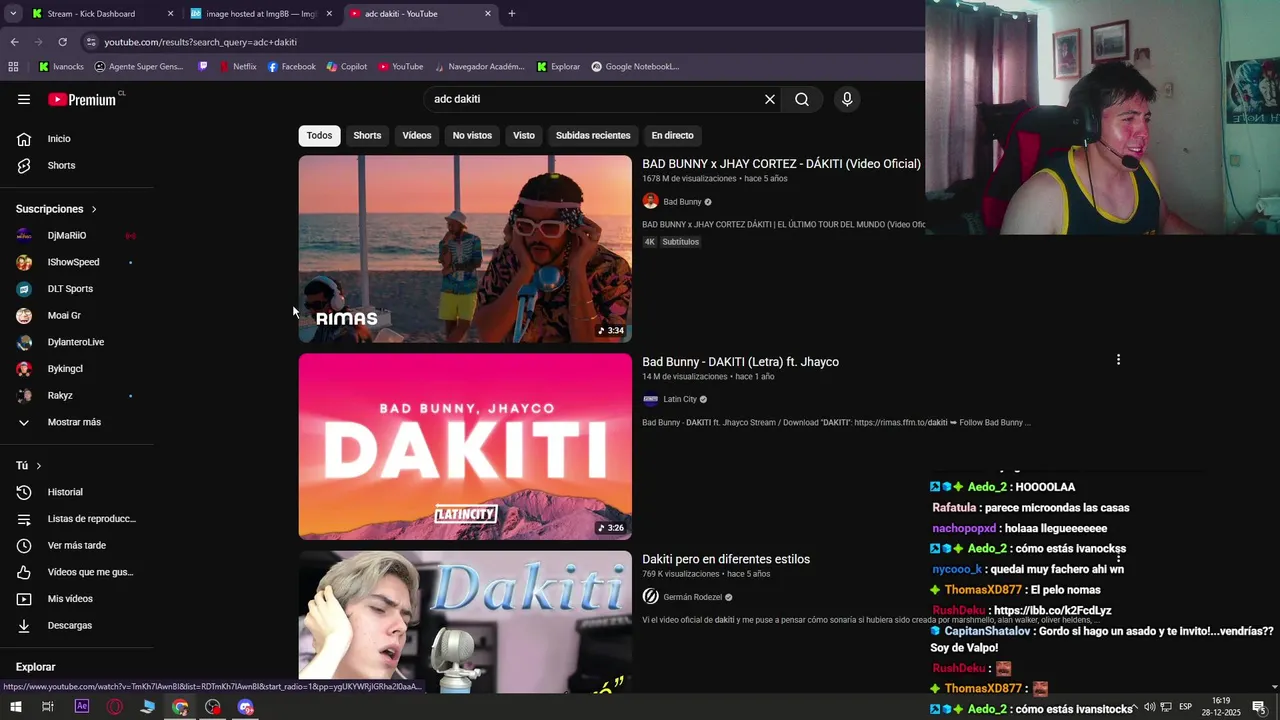1280x720 pixels.
Task: Open OBS Studio from the taskbar
Action: pos(213,707)
